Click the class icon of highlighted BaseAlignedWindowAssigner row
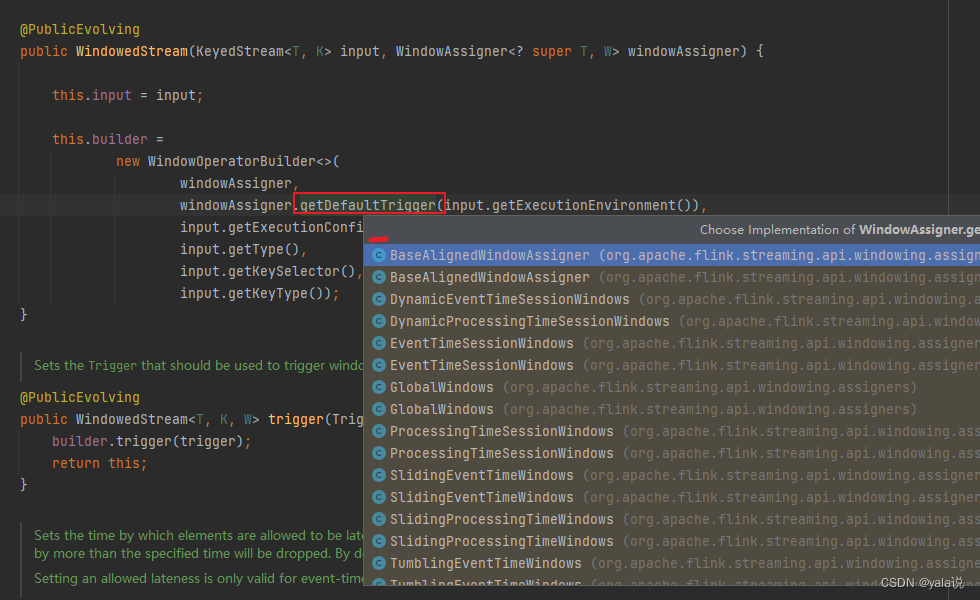The height and width of the screenshot is (600, 980). (x=378, y=255)
